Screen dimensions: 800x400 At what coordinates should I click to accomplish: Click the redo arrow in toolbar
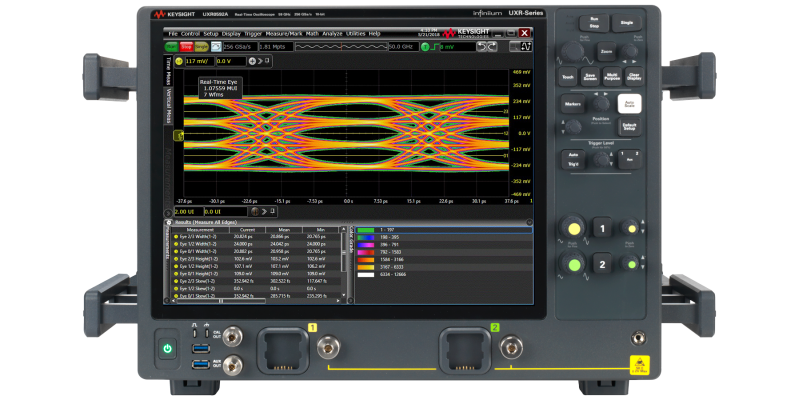[492, 47]
